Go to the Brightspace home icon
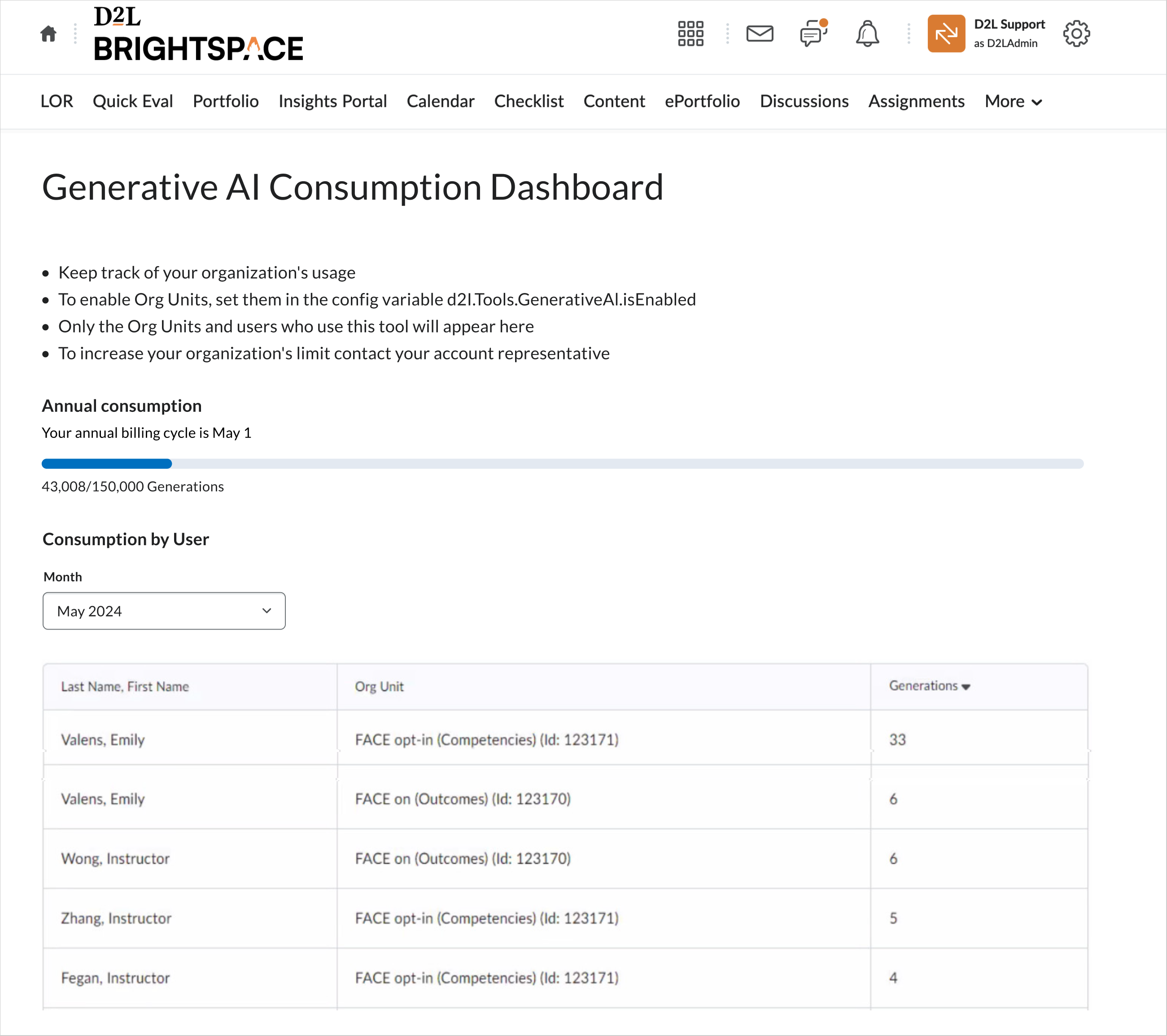The width and height of the screenshot is (1167, 1036). (48, 34)
